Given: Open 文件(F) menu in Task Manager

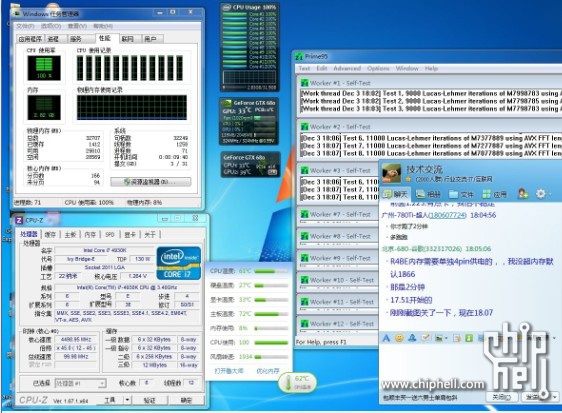Looking at the screenshot, I should click(25, 26).
